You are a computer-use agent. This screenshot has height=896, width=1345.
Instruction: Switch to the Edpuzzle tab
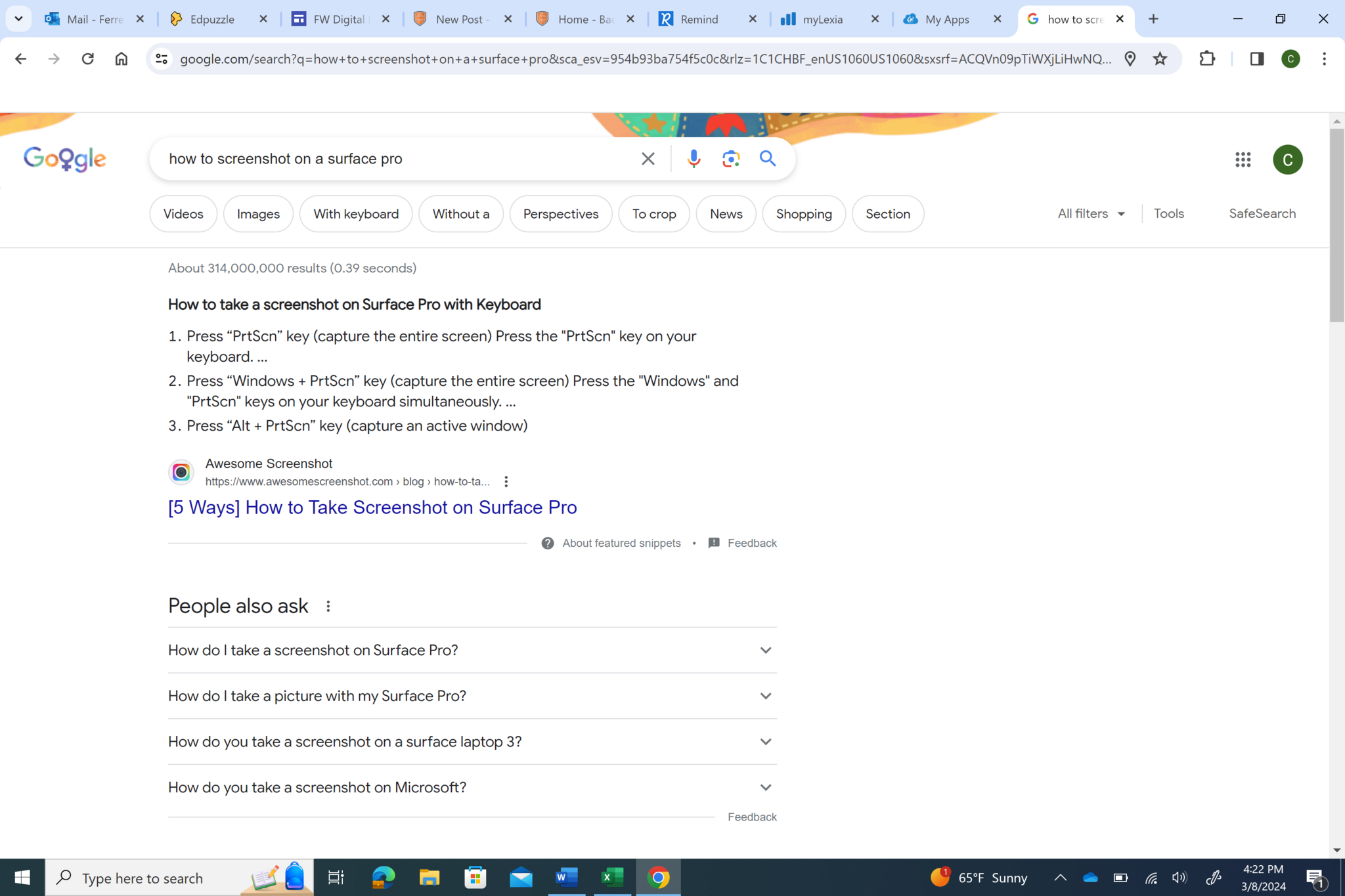click(211, 19)
